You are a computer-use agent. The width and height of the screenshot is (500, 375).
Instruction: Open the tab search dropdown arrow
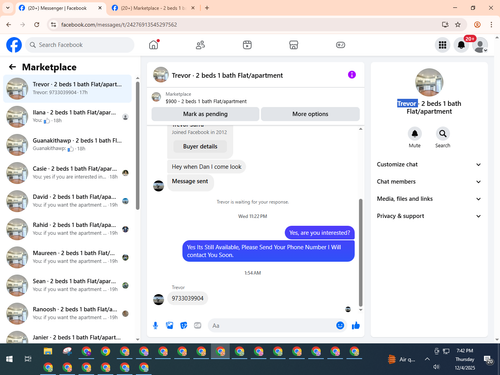8,8
